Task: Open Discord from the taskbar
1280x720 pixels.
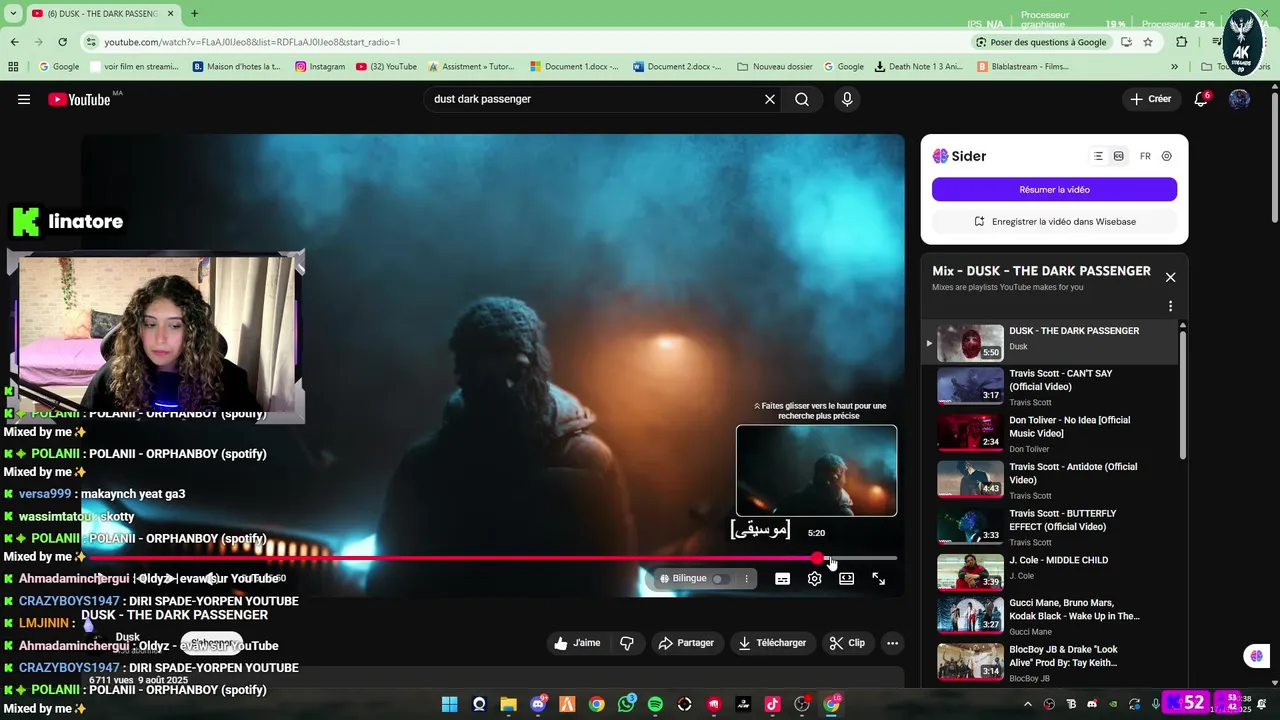Action: pos(538,704)
